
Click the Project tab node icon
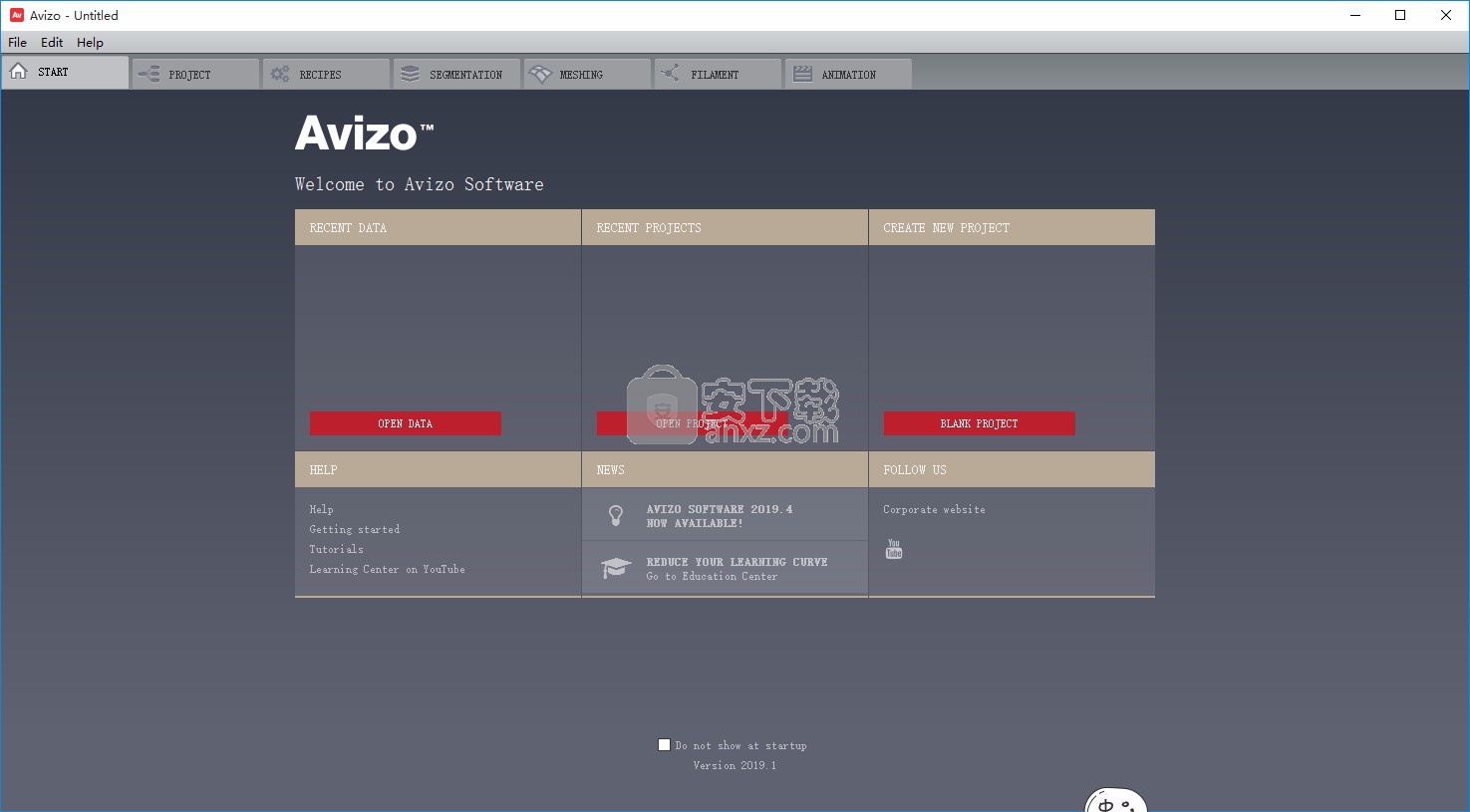click(x=148, y=74)
